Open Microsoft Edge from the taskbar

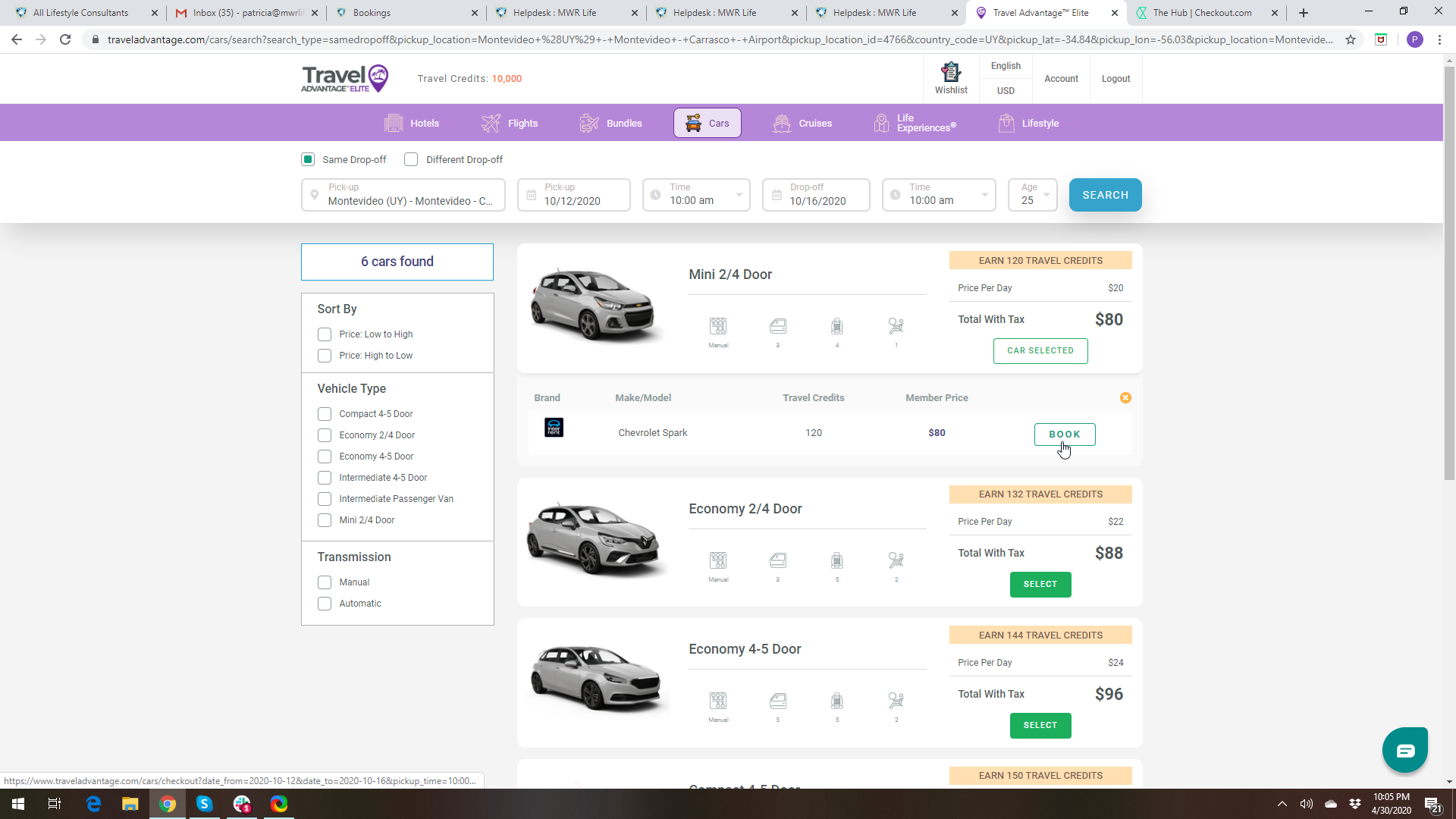pos(93,804)
